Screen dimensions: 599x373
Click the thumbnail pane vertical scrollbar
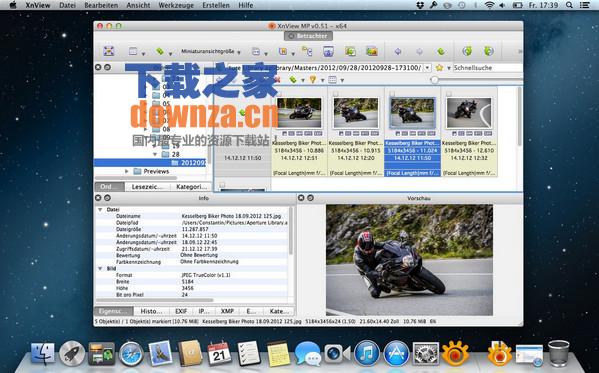point(519,117)
